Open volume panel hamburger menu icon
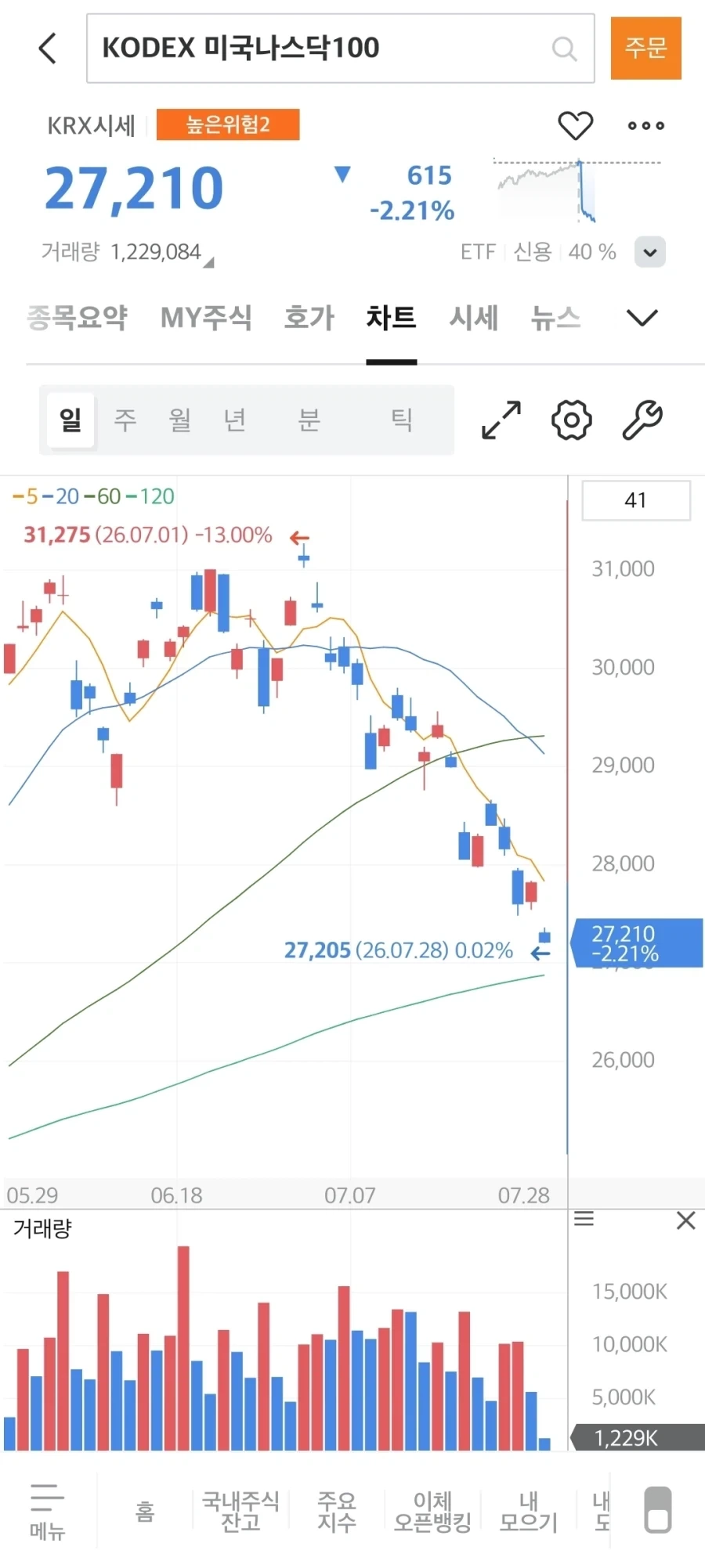Viewport: 705px width, 1568px height. pos(584,1219)
